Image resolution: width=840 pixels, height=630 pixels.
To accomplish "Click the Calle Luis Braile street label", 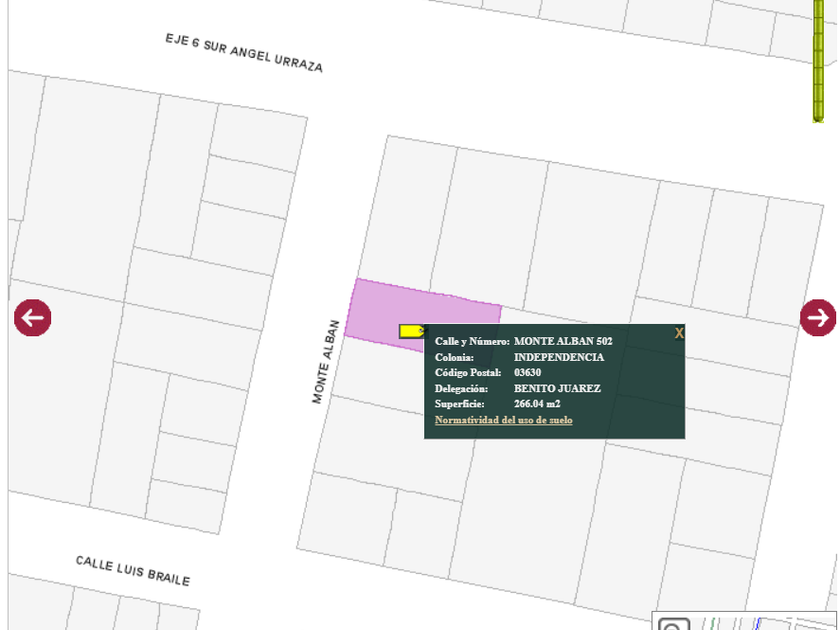I will [x=132, y=570].
